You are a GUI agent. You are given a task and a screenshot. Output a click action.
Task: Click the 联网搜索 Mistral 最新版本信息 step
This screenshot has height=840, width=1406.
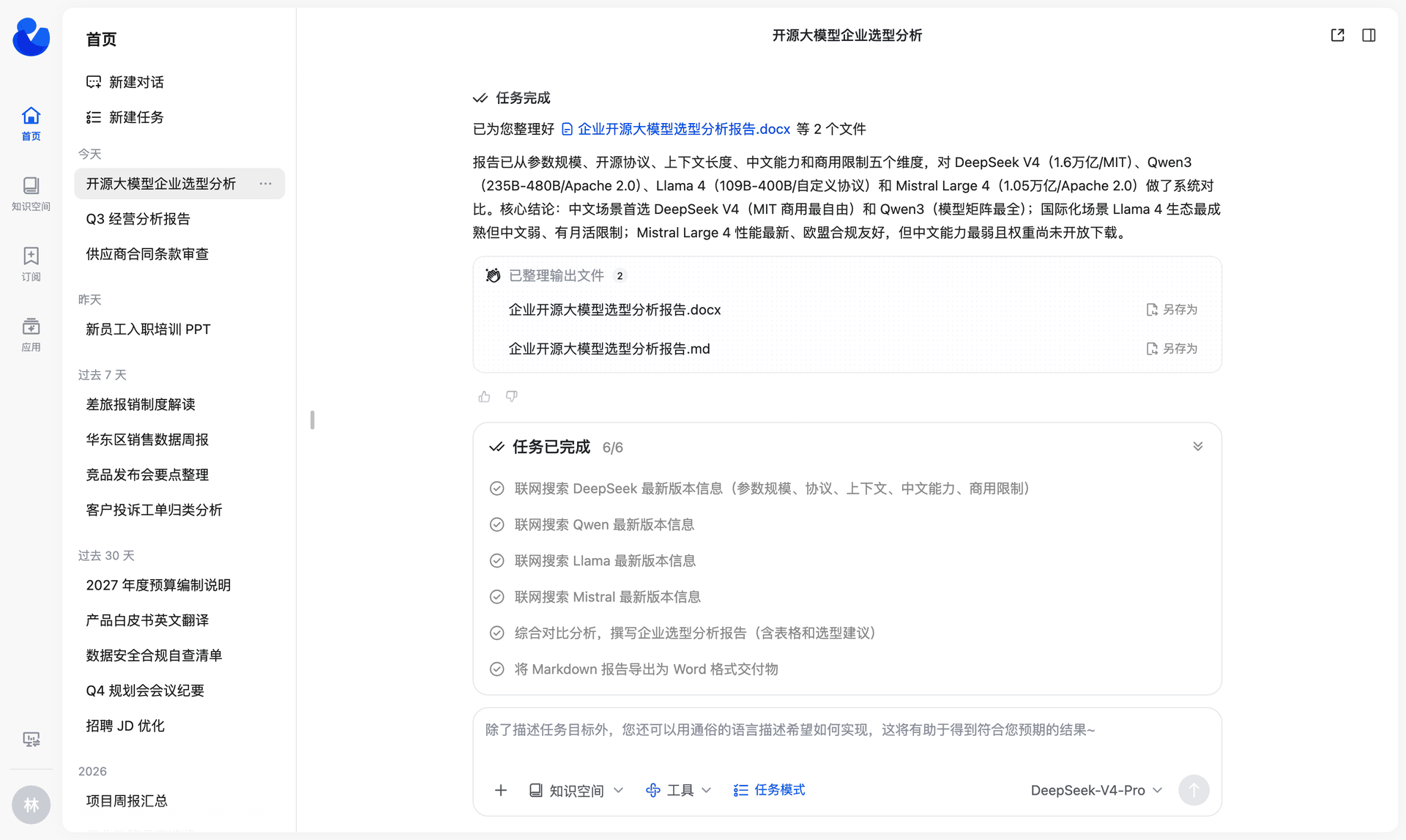(x=607, y=597)
